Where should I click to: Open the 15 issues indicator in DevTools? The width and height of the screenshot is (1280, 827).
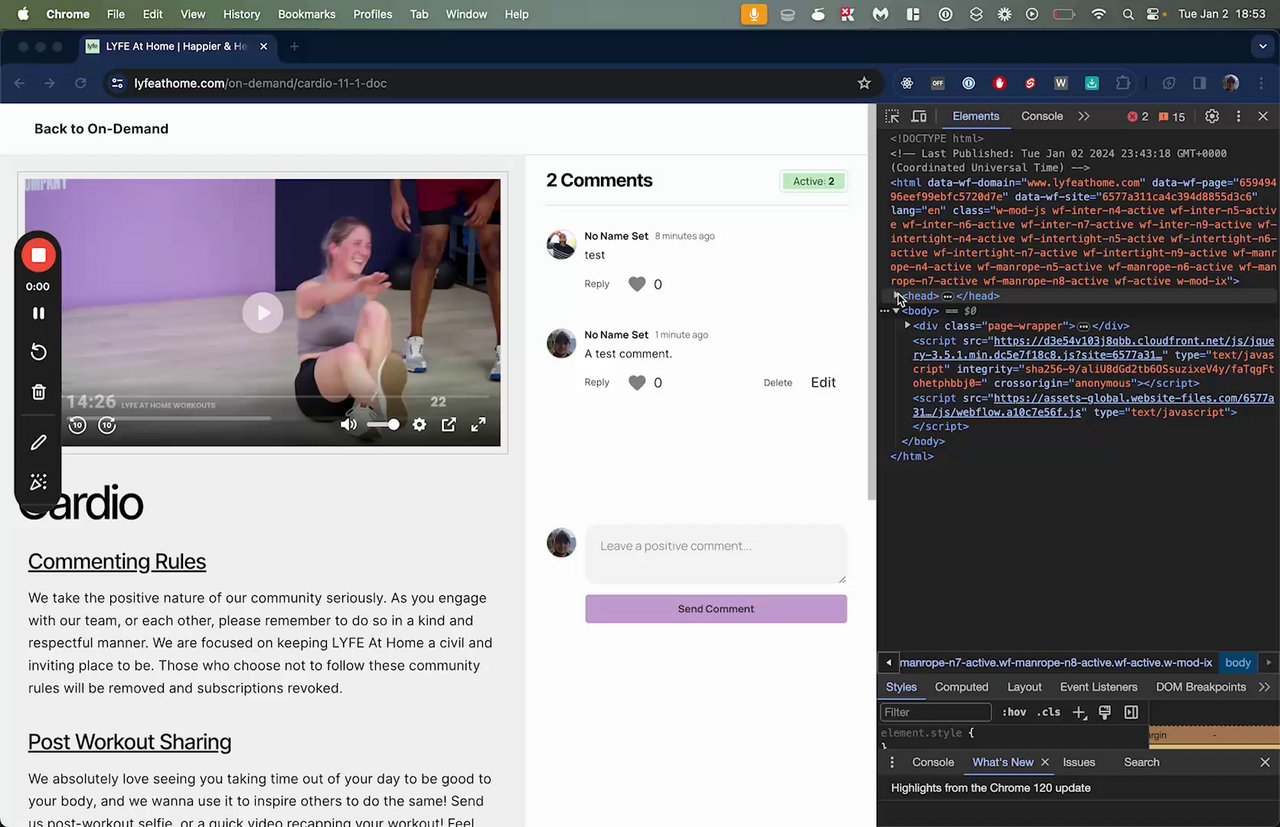pyautogui.click(x=1172, y=116)
